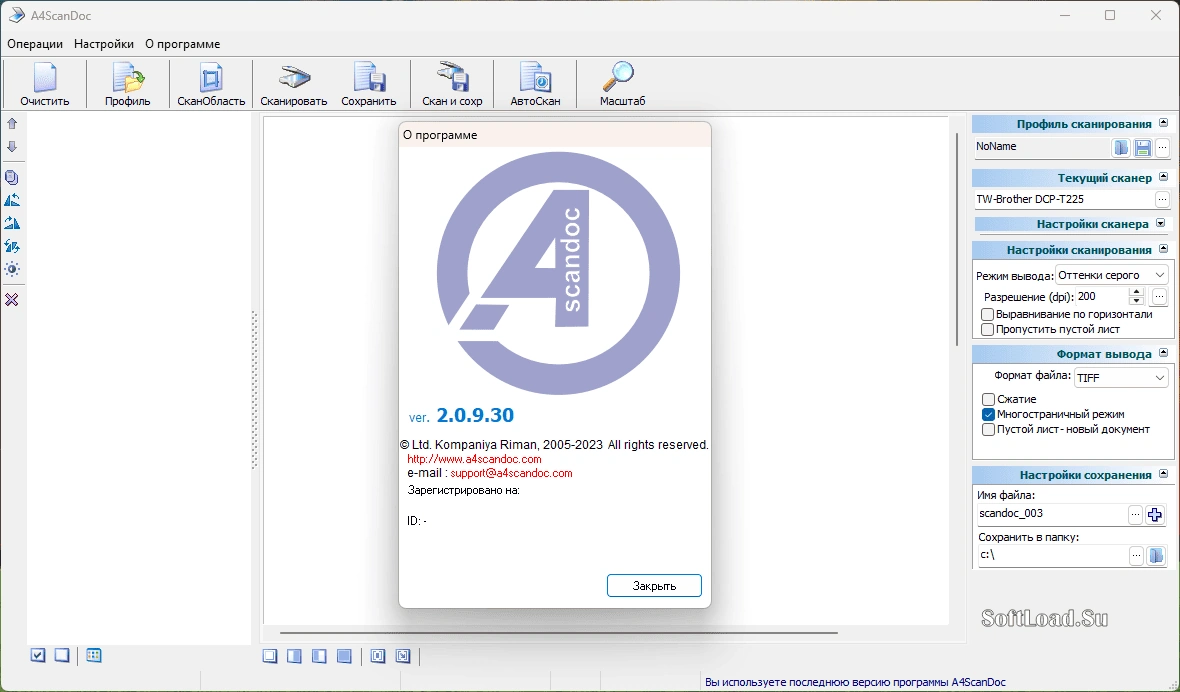Click the Разрешение dpi value field
Image resolution: width=1180 pixels, height=692 pixels.
[x=1102, y=297]
